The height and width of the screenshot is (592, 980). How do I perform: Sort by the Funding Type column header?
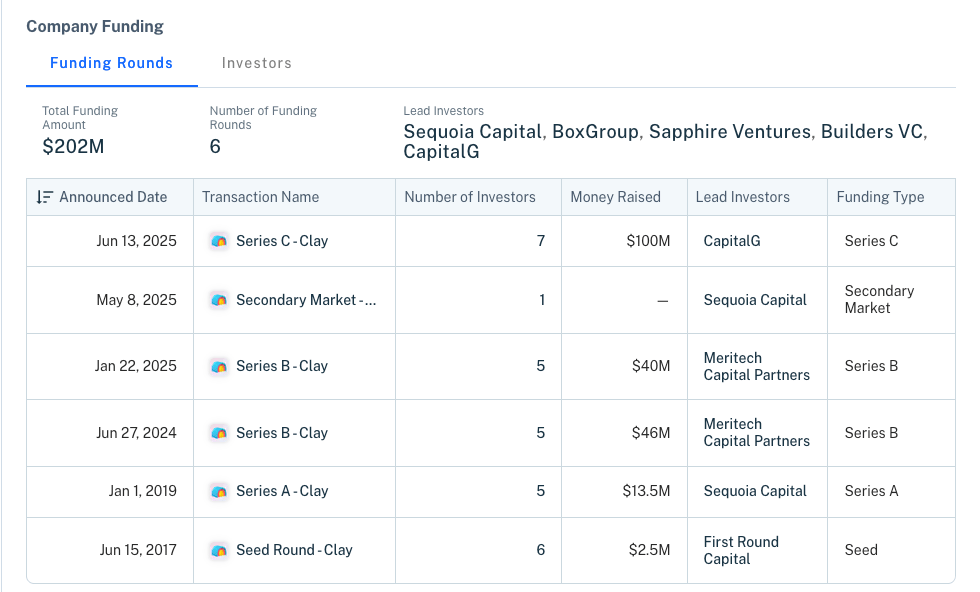click(x=880, y=197)
